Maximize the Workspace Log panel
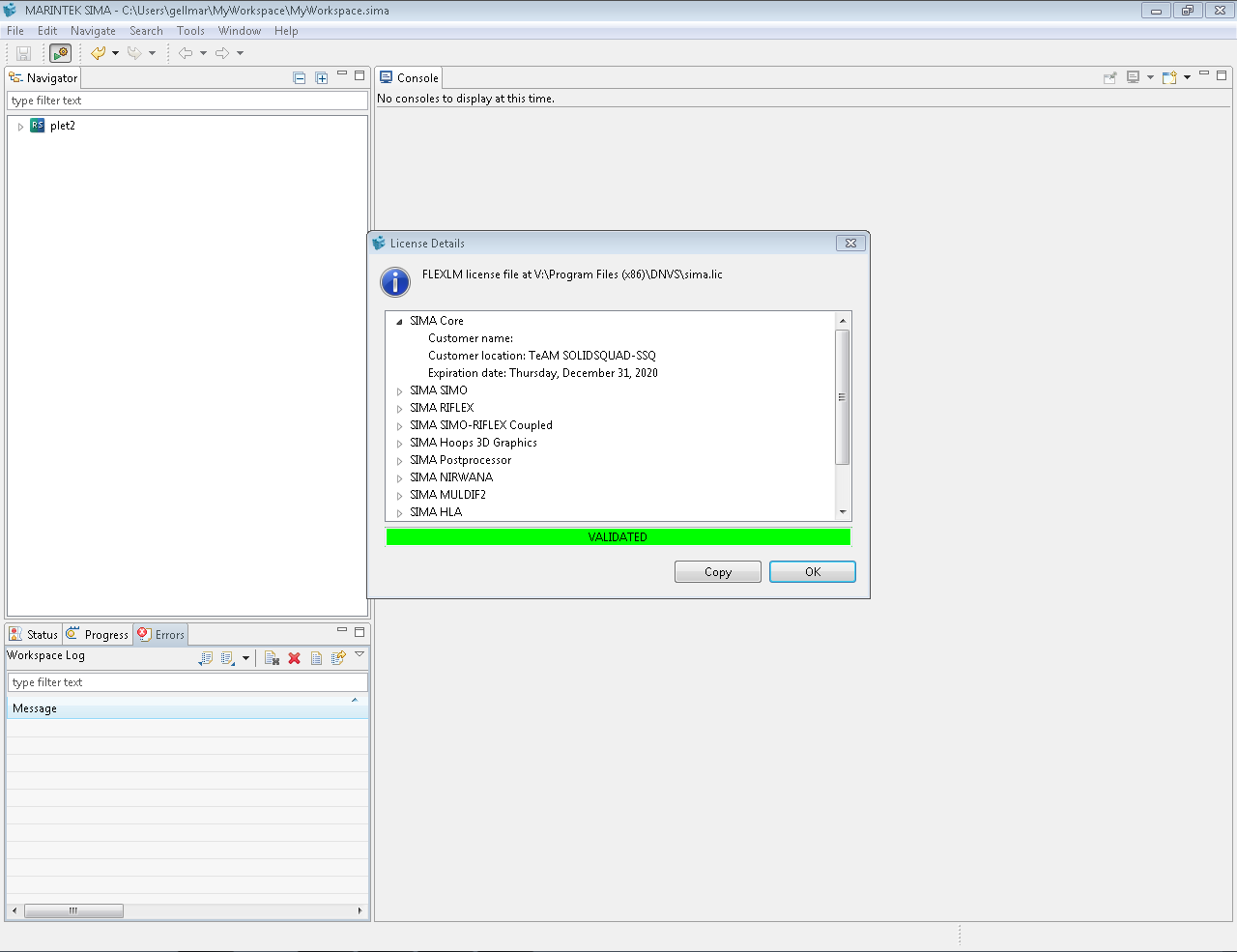 (x=360, y=632)
